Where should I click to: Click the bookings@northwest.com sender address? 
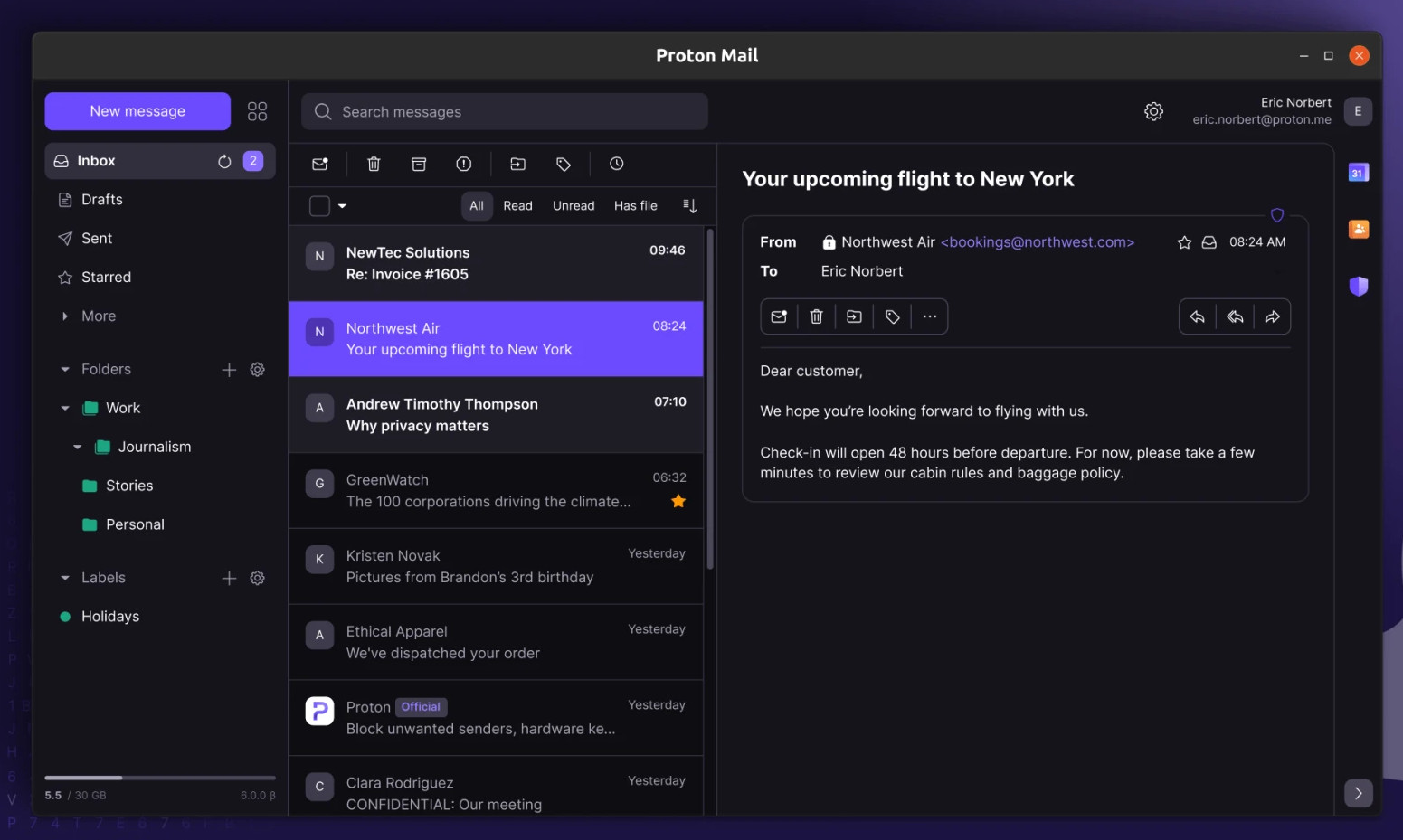pyautogui.click(x=1038, y=242)
